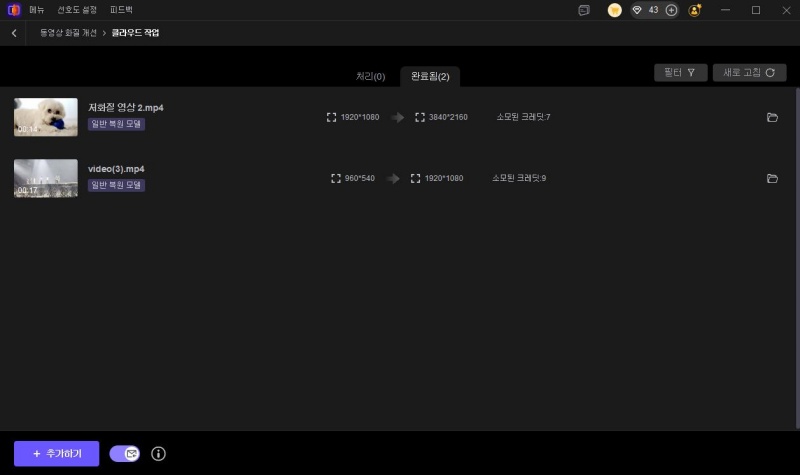
Task: Click the diamond credits icon
Action: pos(637,10)
